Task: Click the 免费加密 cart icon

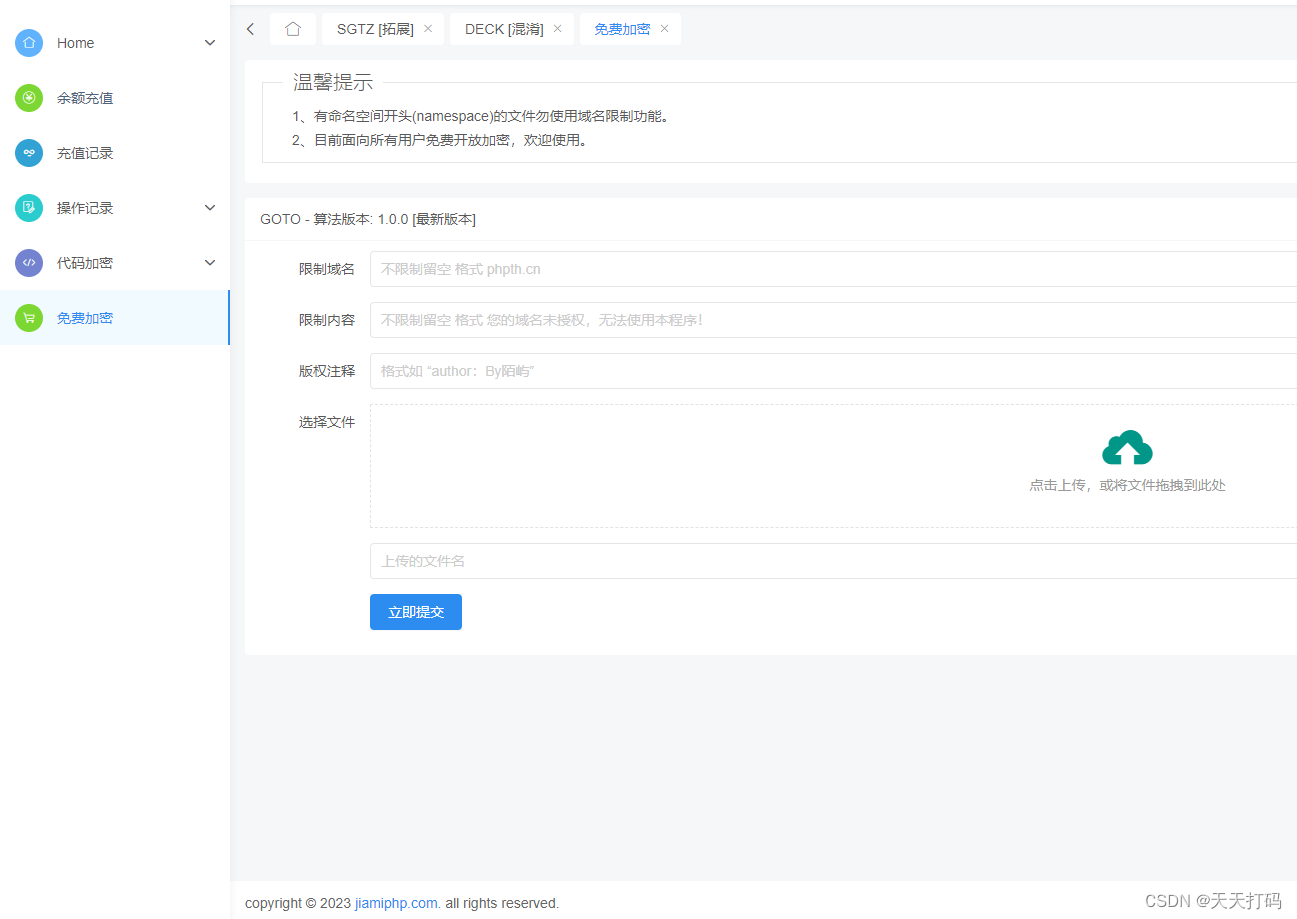Action: click(x=29, y=317)
